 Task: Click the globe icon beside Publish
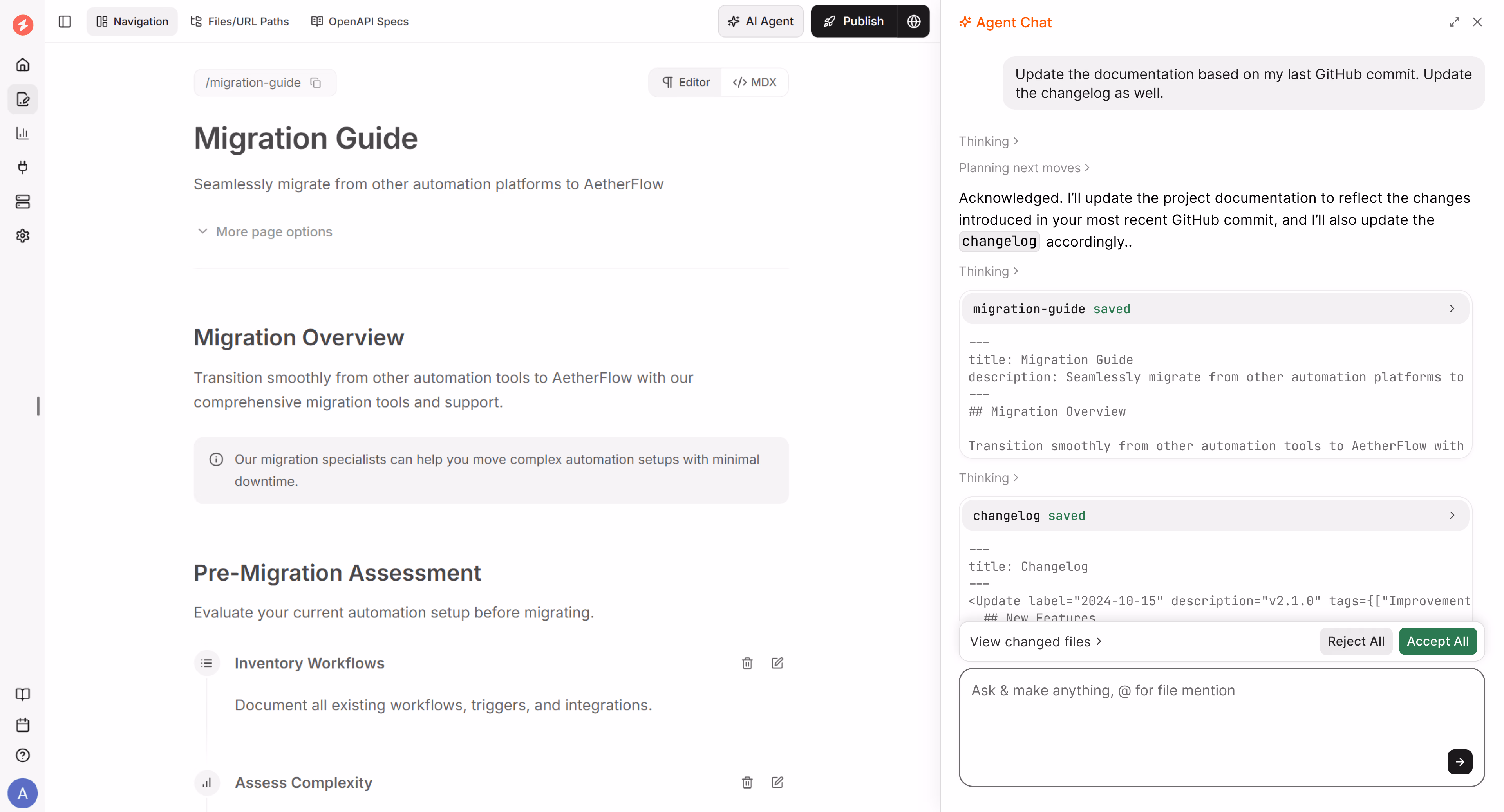pos(914,22)
